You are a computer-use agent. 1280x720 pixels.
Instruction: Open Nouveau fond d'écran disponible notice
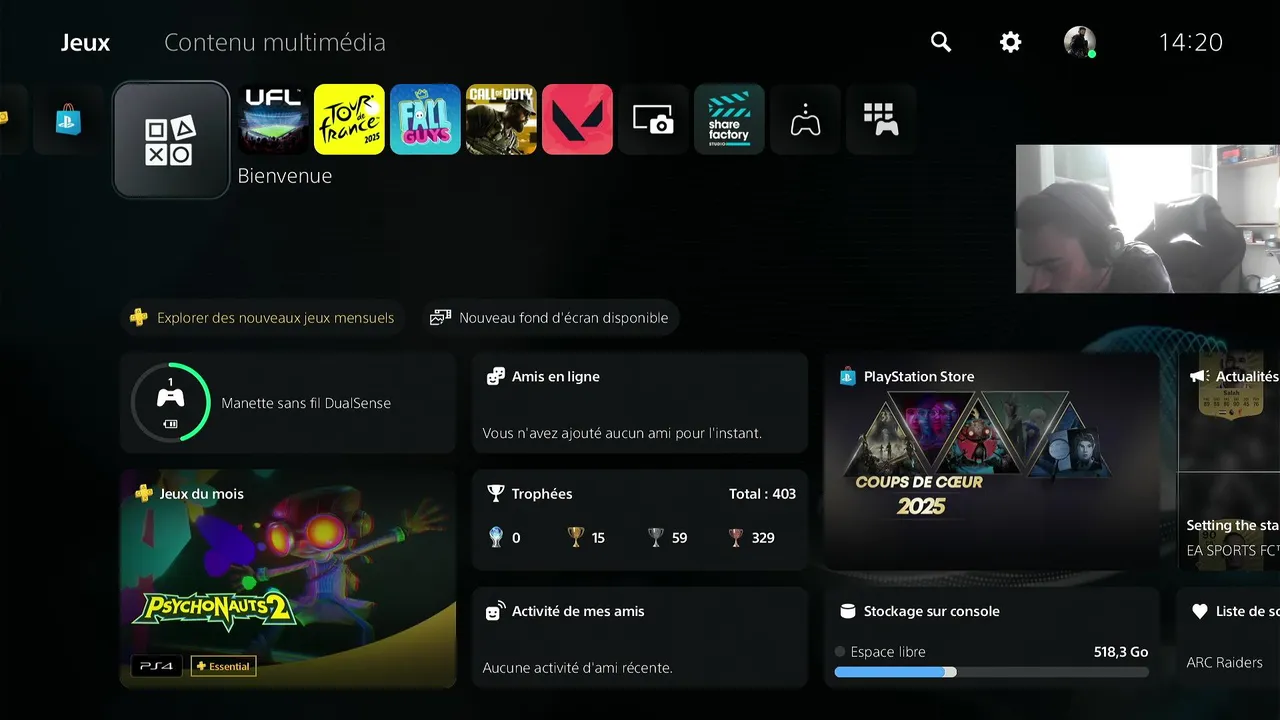[550, 318]
